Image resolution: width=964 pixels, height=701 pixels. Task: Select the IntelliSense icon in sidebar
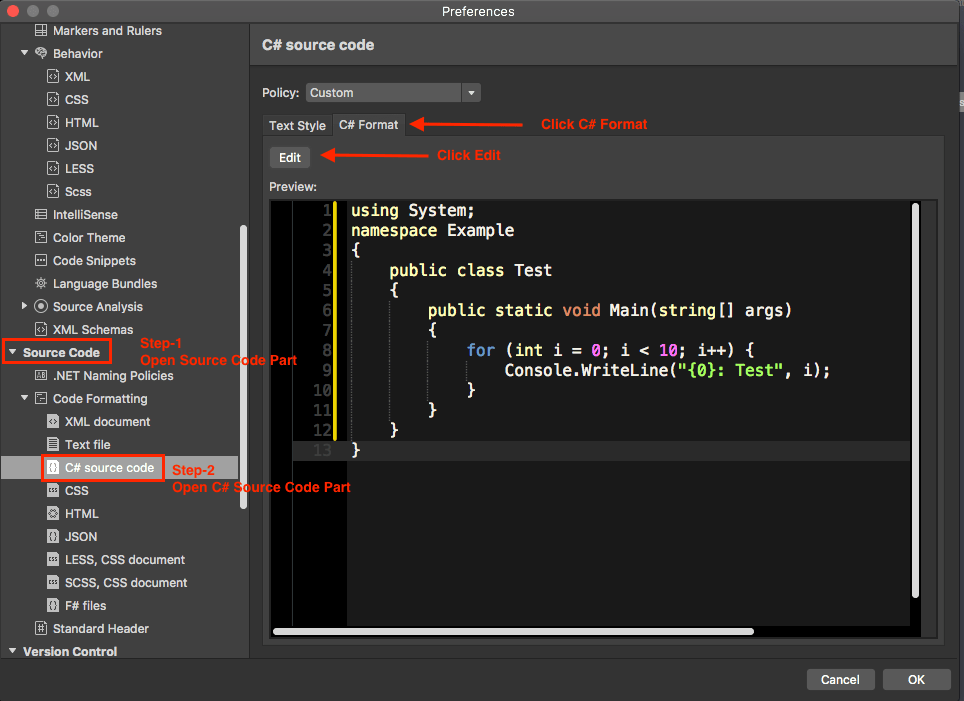(x=41, y=214)
